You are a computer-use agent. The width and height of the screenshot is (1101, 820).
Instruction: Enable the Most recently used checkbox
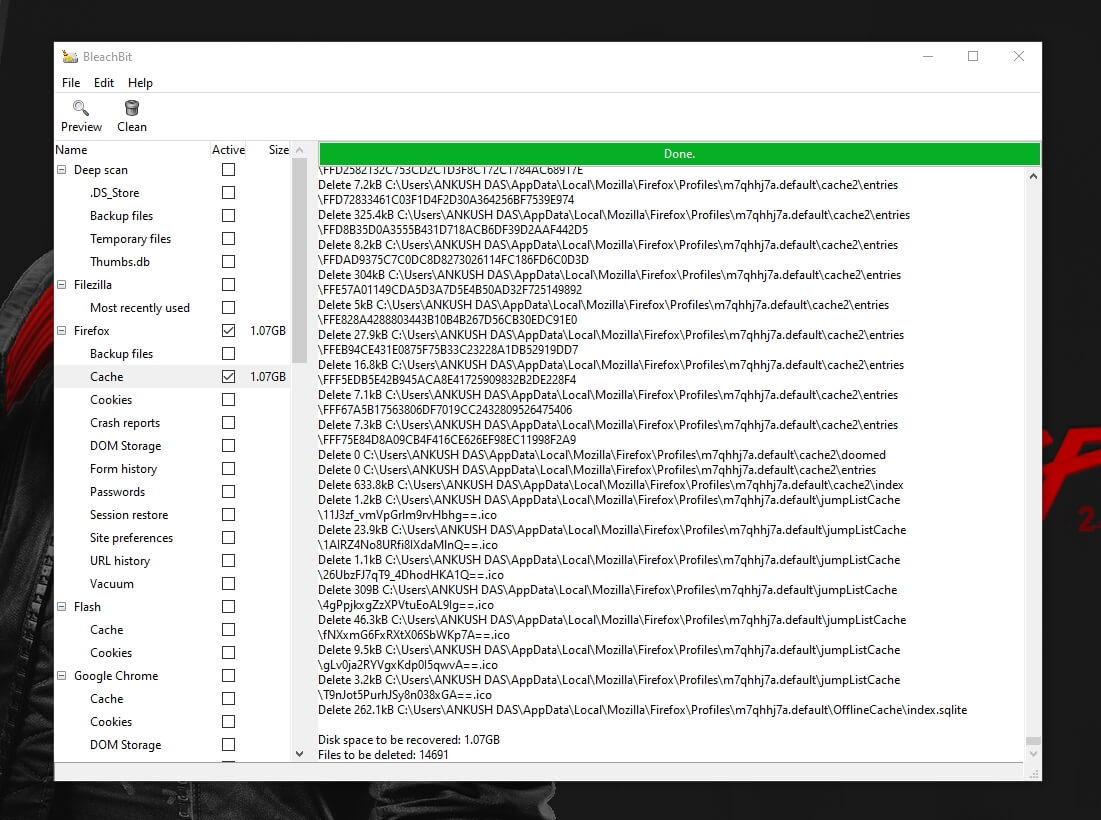pos(228,308)
